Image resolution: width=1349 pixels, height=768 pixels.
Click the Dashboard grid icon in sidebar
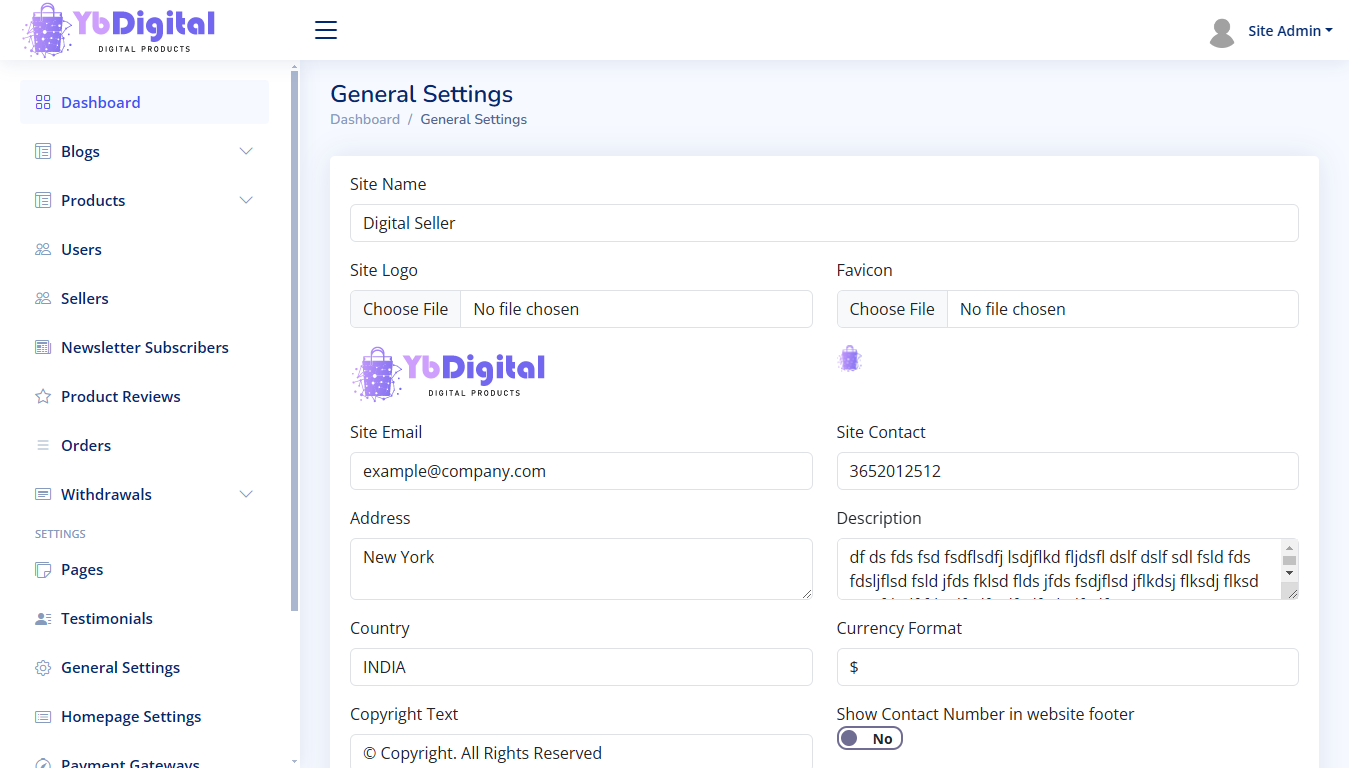pyautogui.click(x=43, y=102)
